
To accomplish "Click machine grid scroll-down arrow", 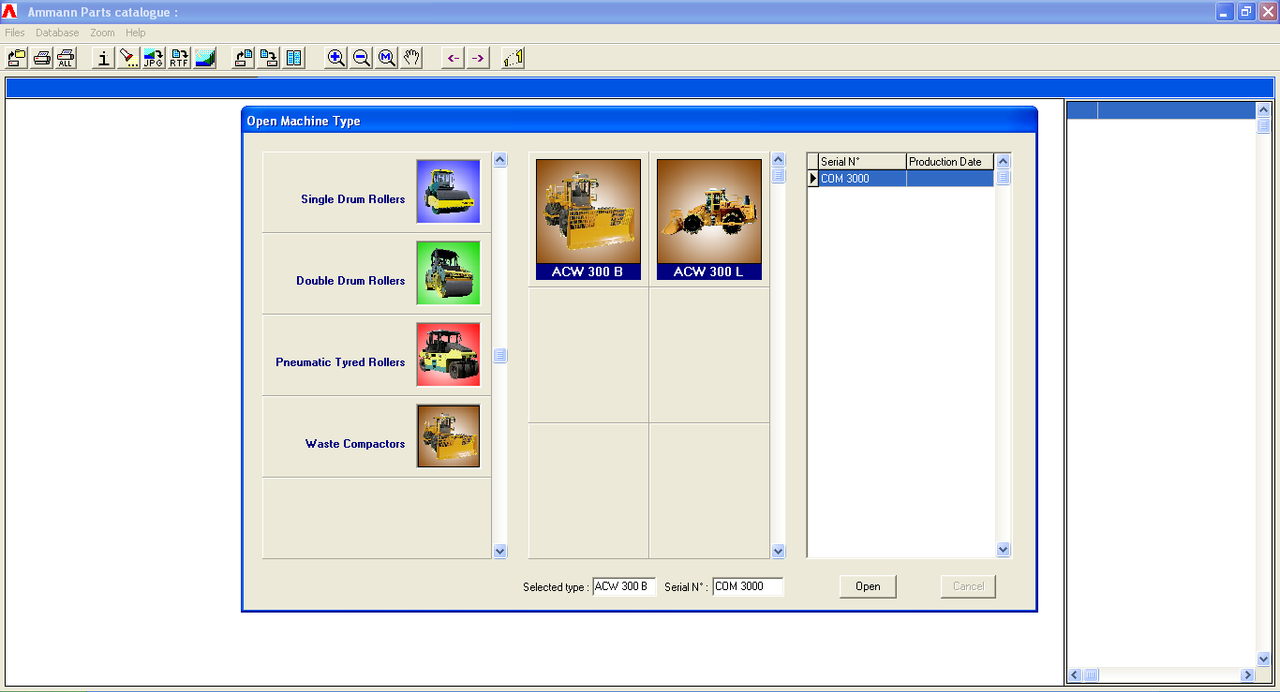I will [x=778, y=551].
